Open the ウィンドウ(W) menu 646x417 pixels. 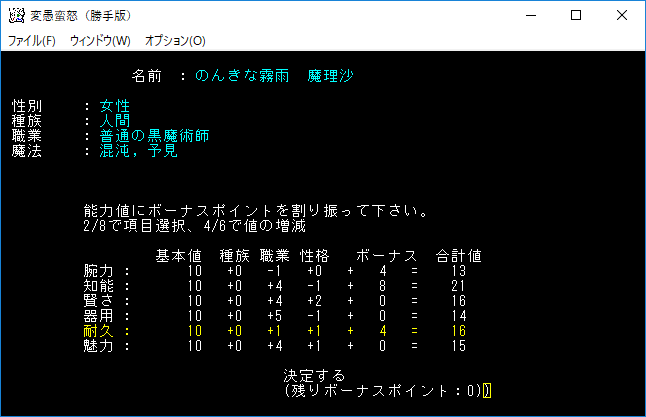click(x=100, y=41)
